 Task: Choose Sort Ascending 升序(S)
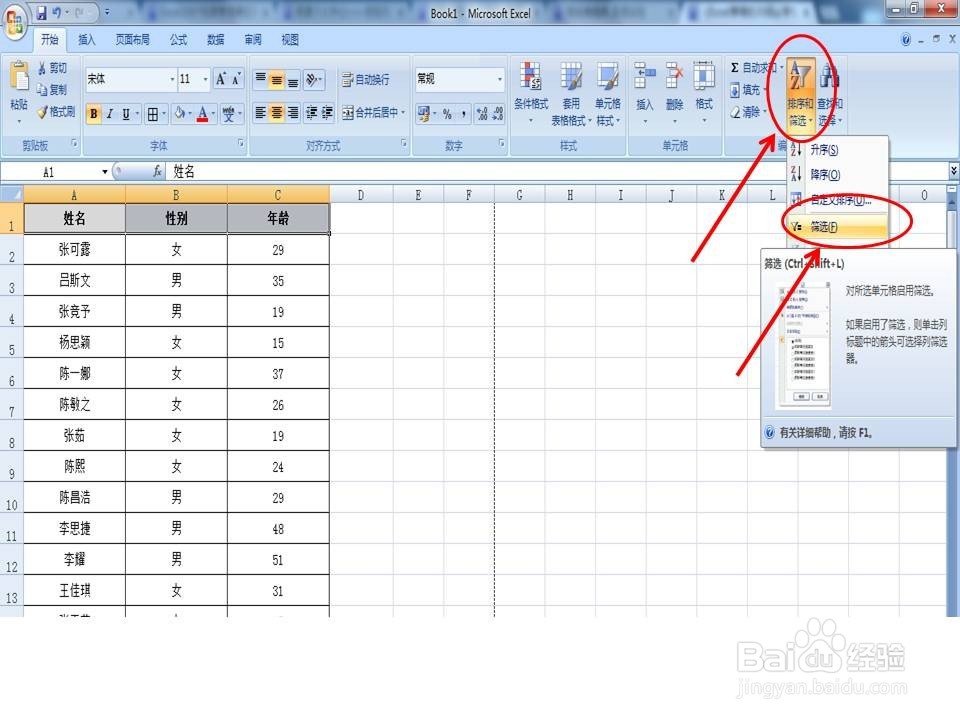838,149
